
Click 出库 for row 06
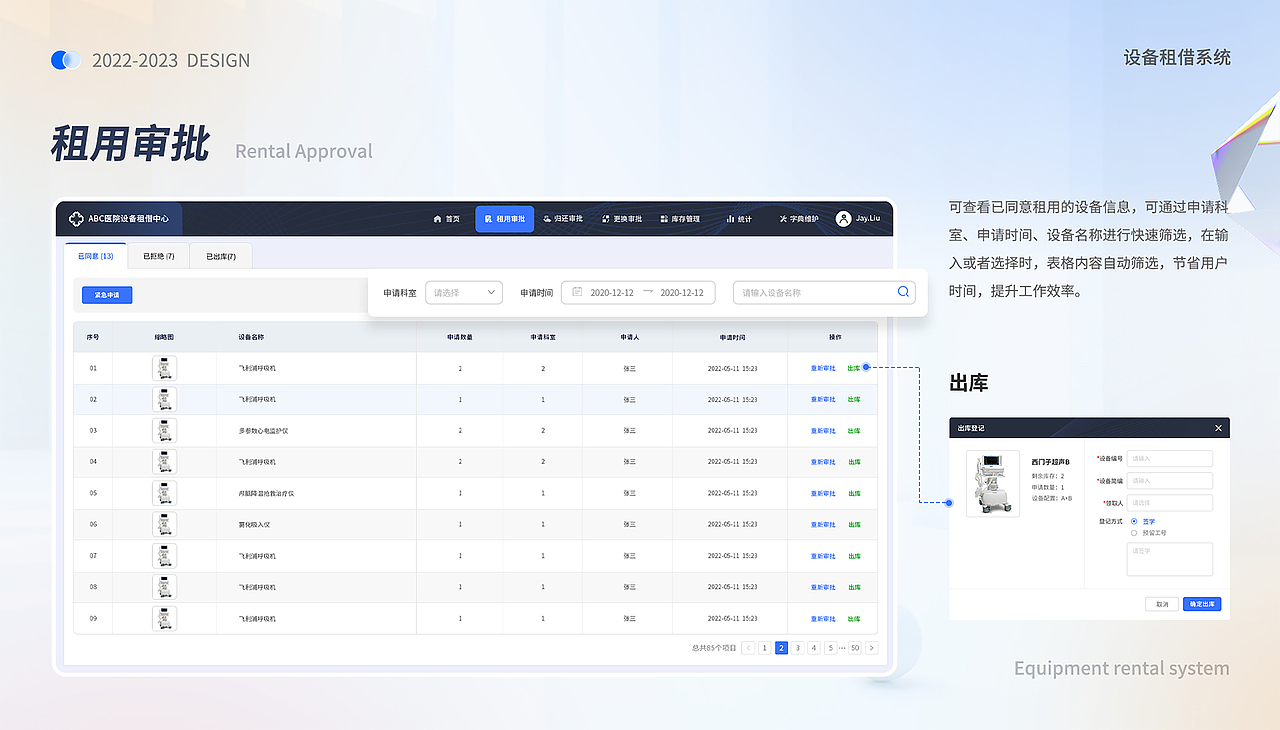[854, 525]
